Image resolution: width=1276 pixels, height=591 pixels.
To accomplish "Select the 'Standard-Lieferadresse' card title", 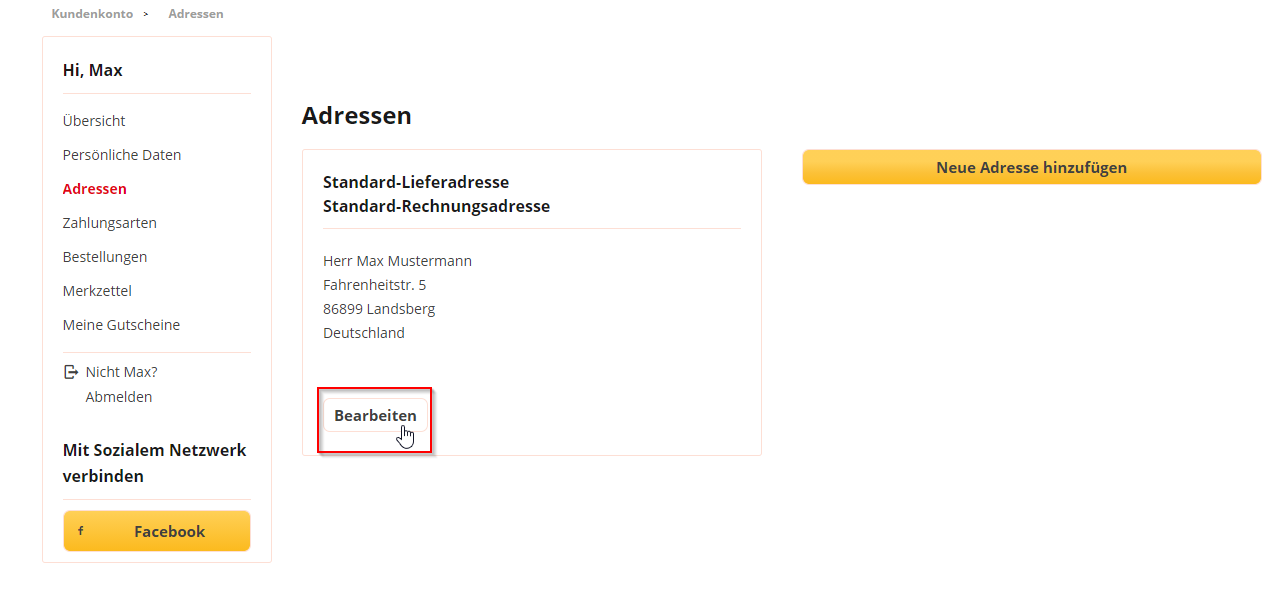I will (x=415, y=182).
